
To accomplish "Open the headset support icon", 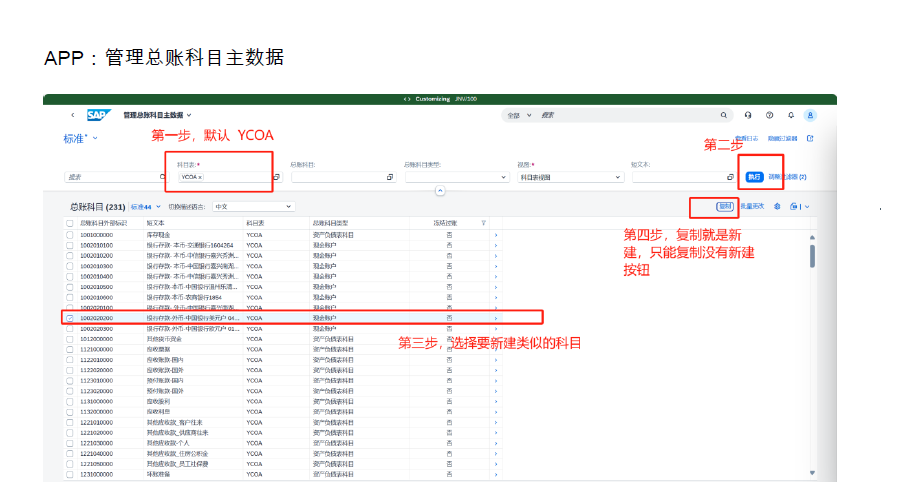I will click(x=748, y=115).
